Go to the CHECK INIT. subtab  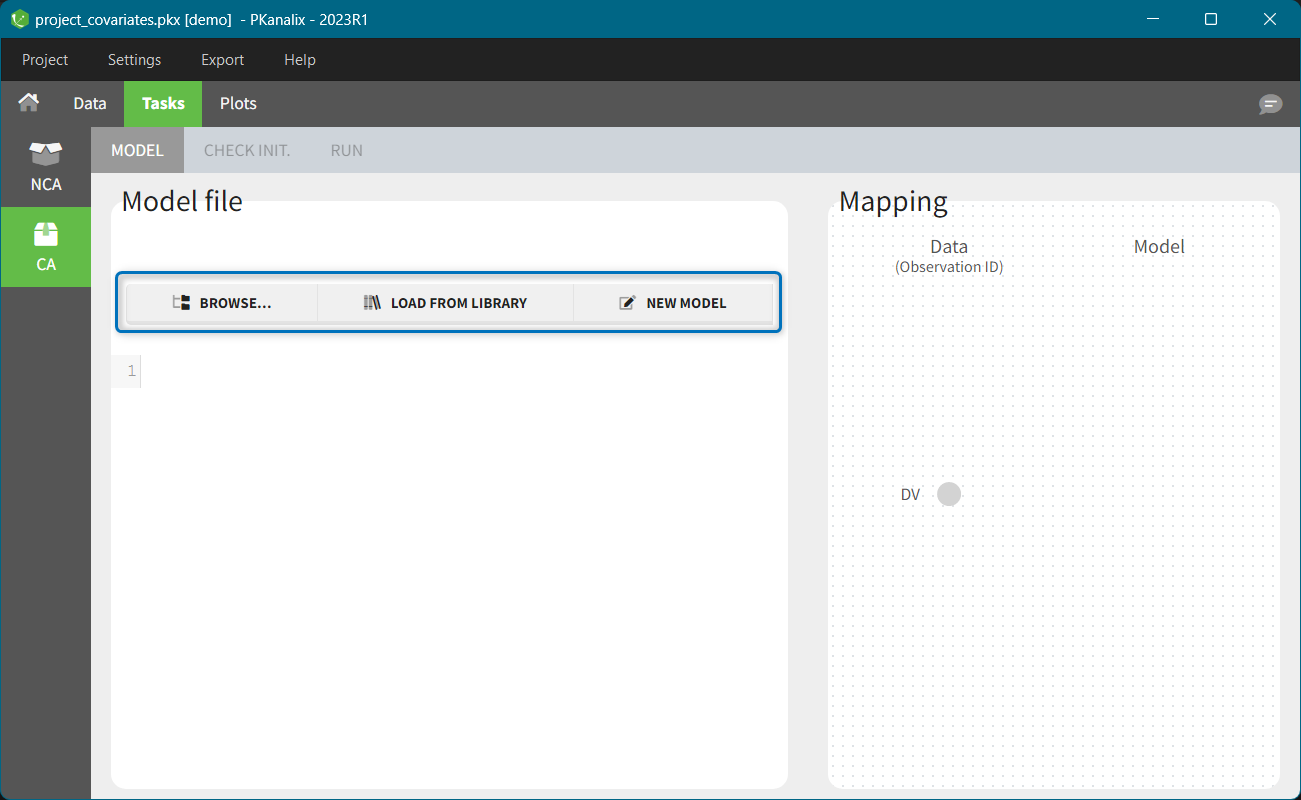[246, 151]
